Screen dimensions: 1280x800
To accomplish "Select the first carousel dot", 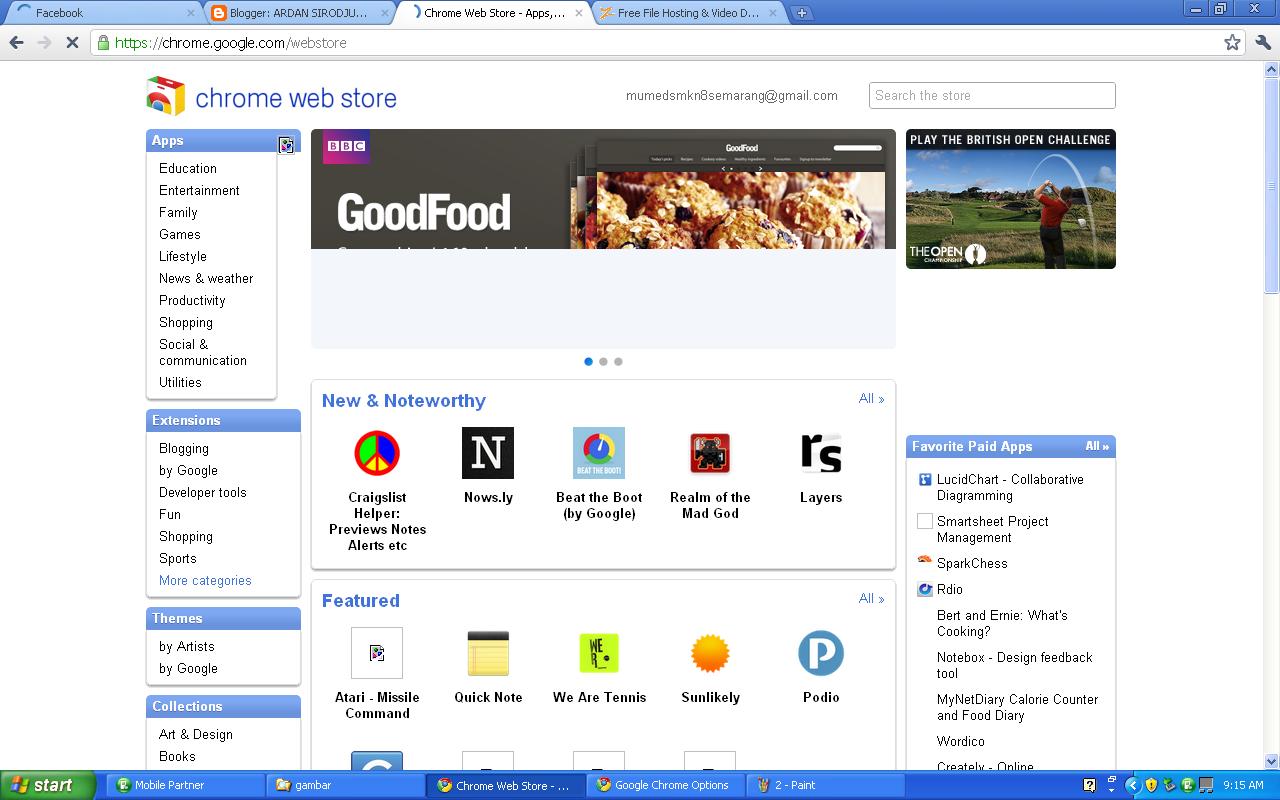I will click(x=588, y=361).
